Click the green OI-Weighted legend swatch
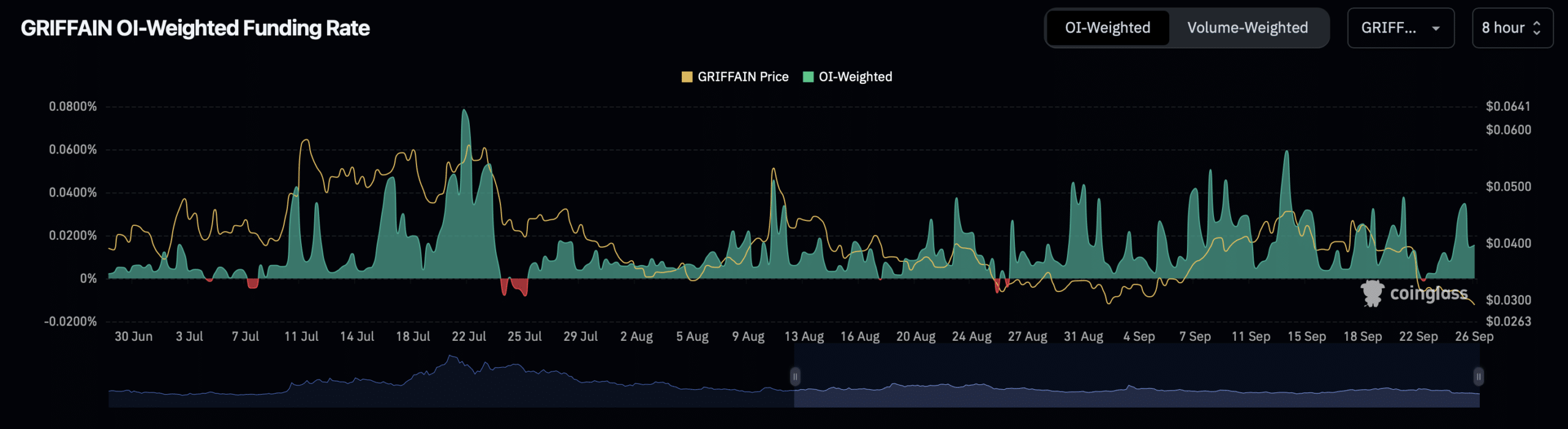The height and width of the screenshot is (429, 1568). [x=808, y=76]
